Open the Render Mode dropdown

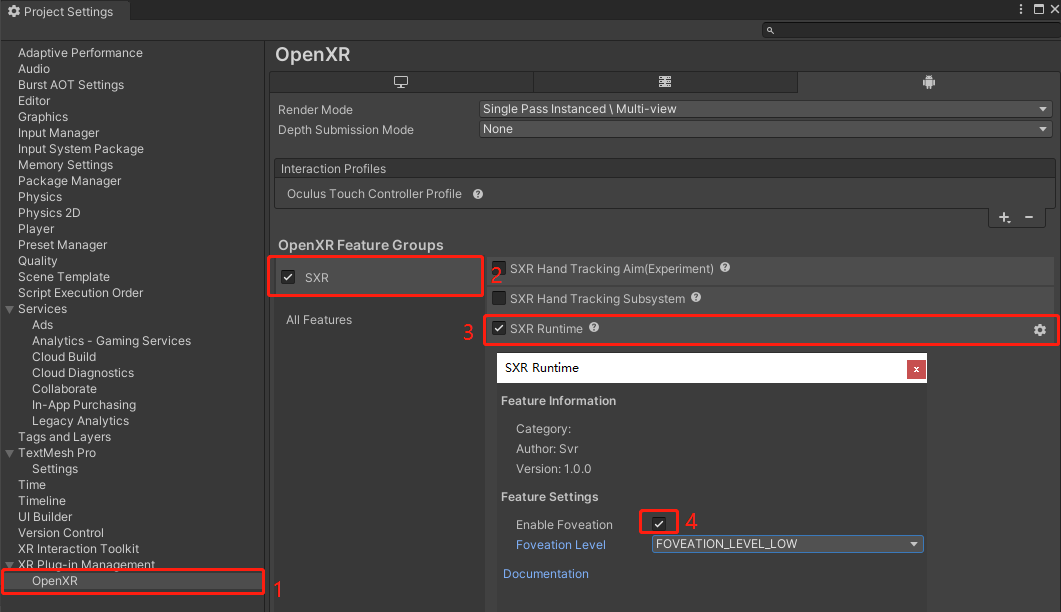[765, 109]
